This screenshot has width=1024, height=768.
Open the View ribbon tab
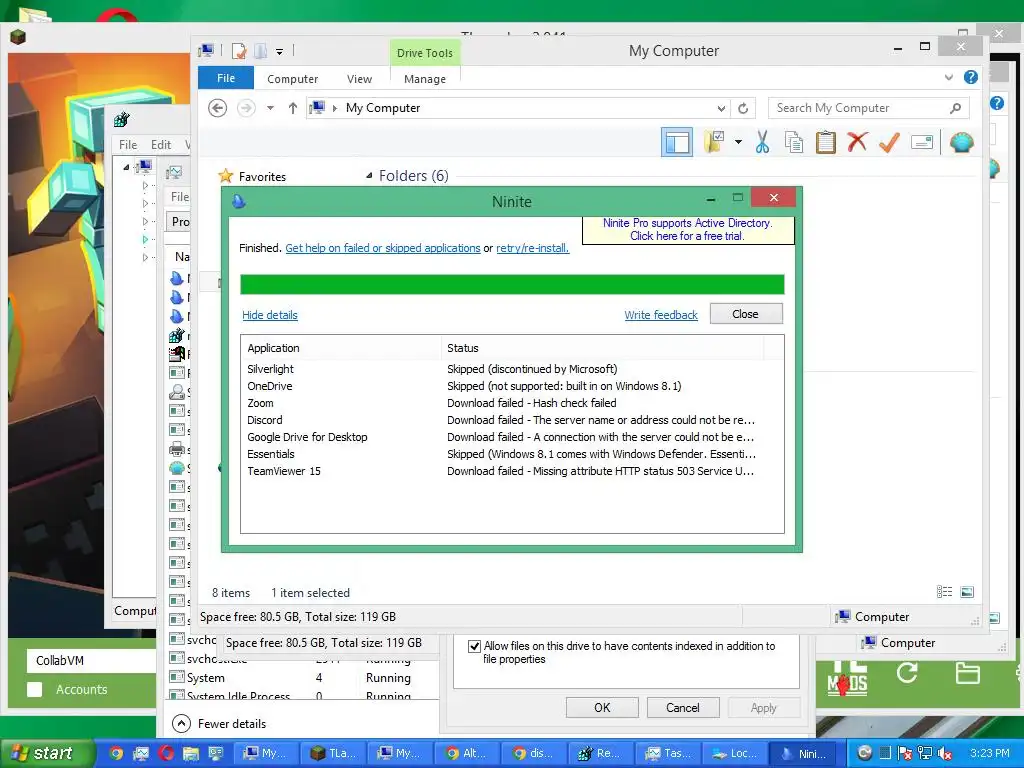(359, 78)
